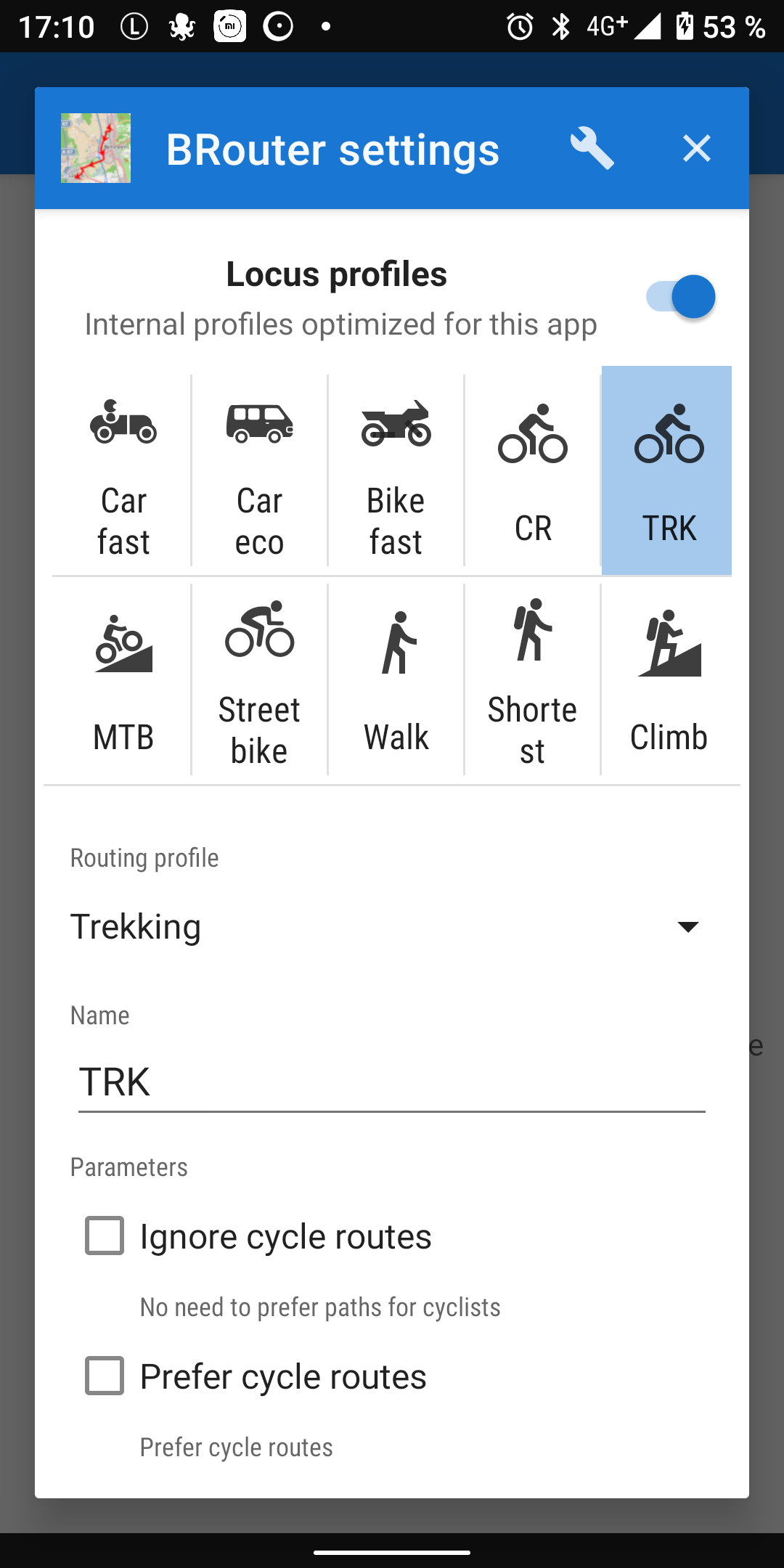Select the Shortest hiking profile
Image resolution: width=784 pixels, height=1568 pixels.
pos(532,629)
